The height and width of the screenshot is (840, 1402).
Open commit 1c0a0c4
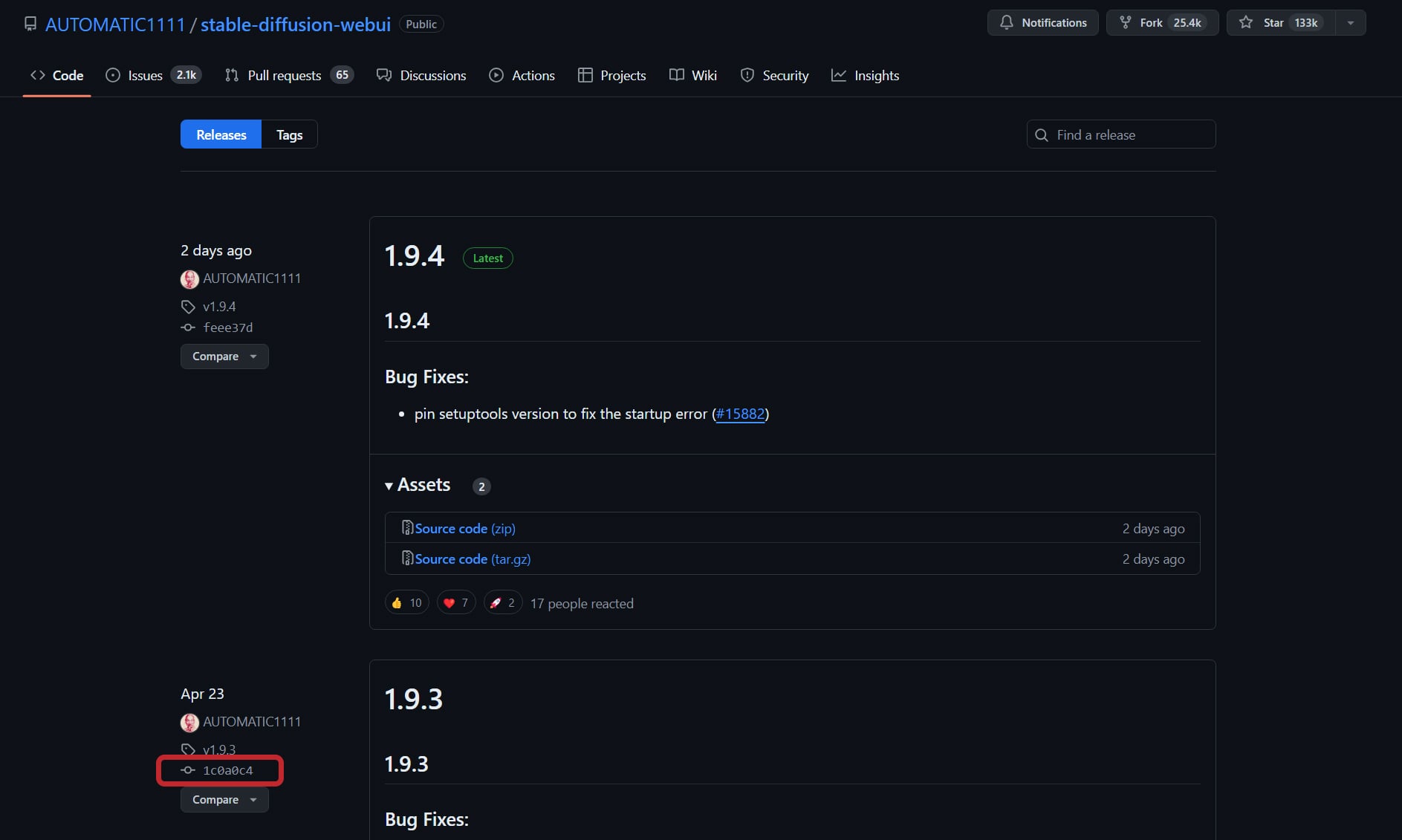(x=228, y=771)
